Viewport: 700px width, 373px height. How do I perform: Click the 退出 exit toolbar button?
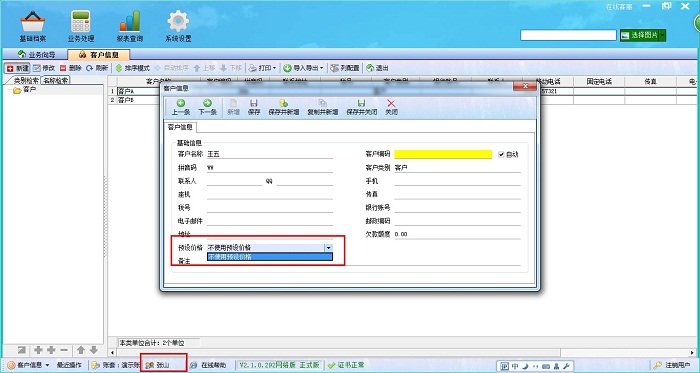point(377,68)
